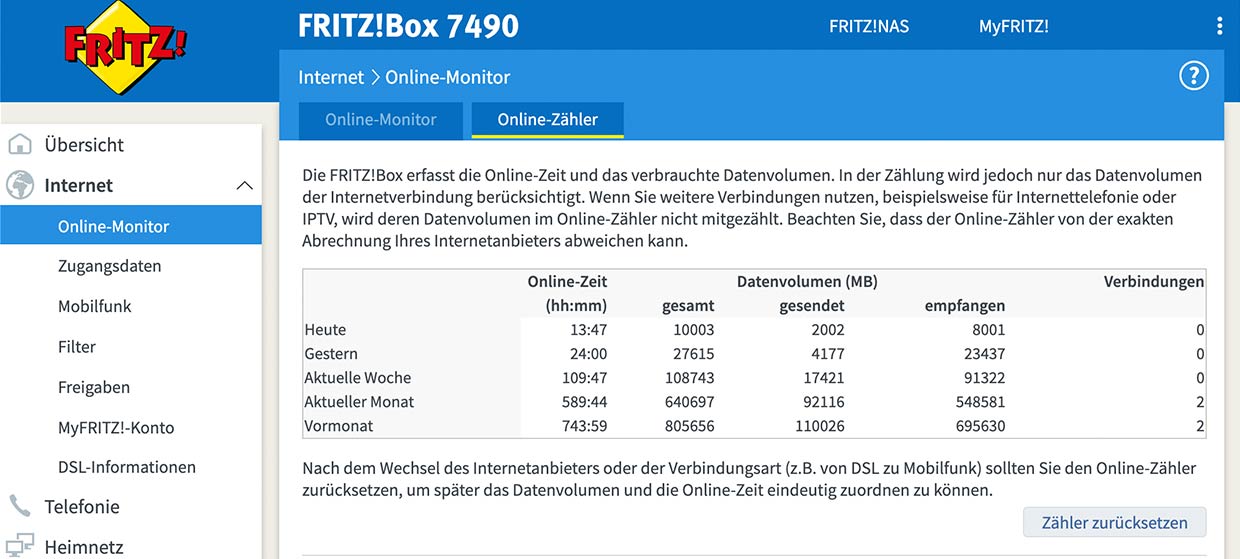The width and height of the screenshot is (1240, 559).
Task: Click Vormonat received value 695630
Action: (x=980, y=426)
